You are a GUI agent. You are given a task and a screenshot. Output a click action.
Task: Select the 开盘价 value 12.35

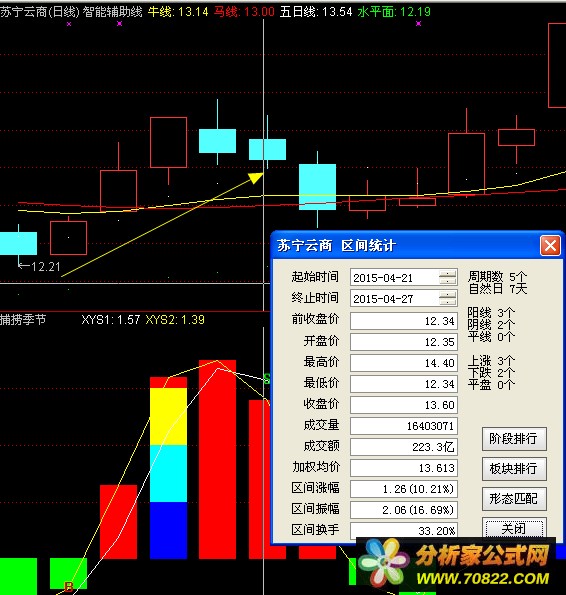tap(404, 342)
